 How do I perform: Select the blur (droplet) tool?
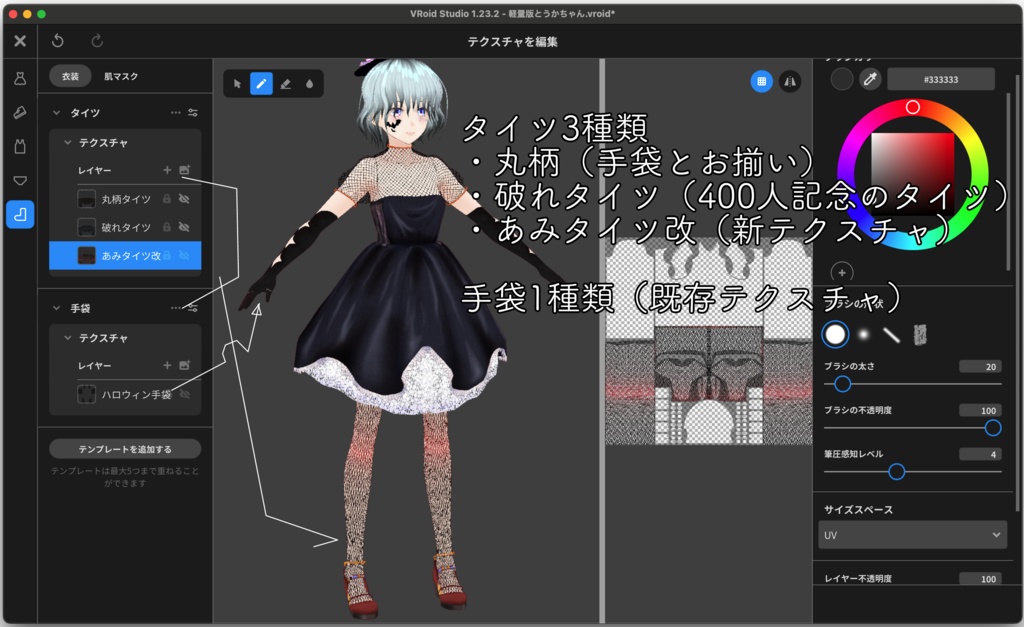[x=310, y=84]
